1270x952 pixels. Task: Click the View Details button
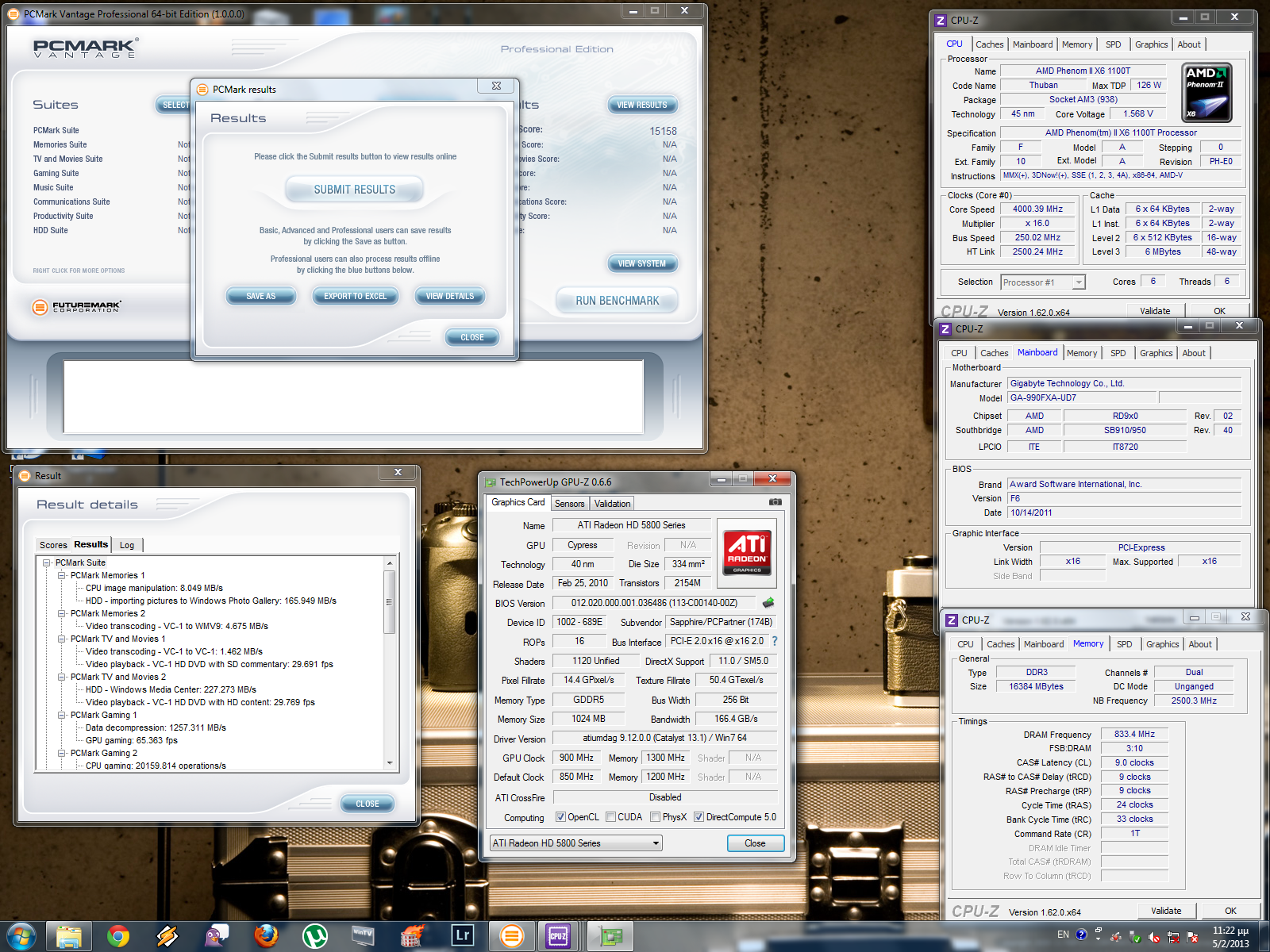click(x=449, y=296)
